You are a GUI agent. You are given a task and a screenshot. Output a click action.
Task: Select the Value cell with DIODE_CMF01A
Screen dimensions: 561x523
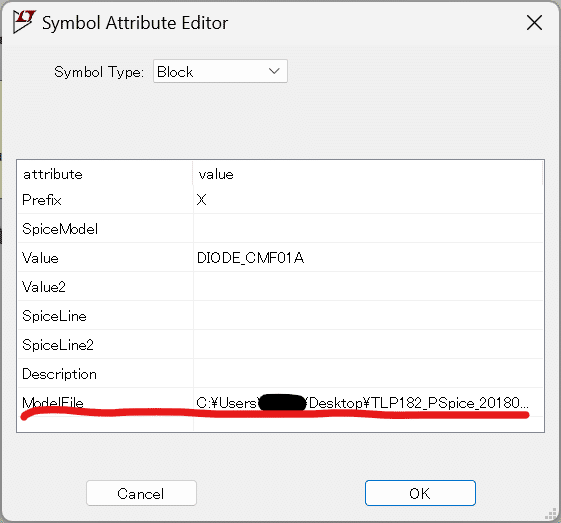pos(368,258)
